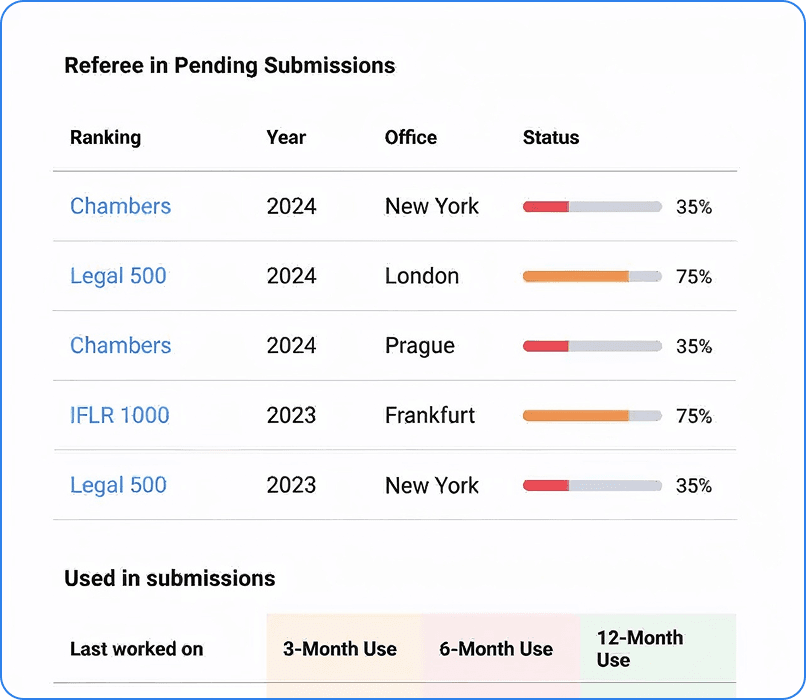Click the London 75% status bar
The width and height of the screenshot is (806, 700).
coord(592,276)
